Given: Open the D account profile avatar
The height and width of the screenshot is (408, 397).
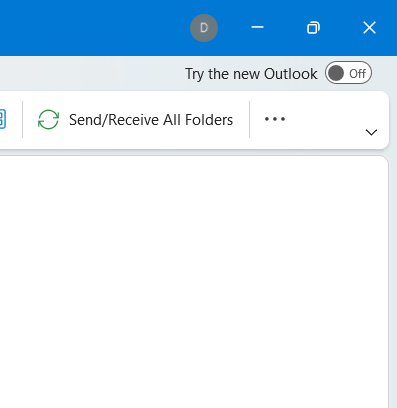Looking at the screenshot, I should pos(204,28).
